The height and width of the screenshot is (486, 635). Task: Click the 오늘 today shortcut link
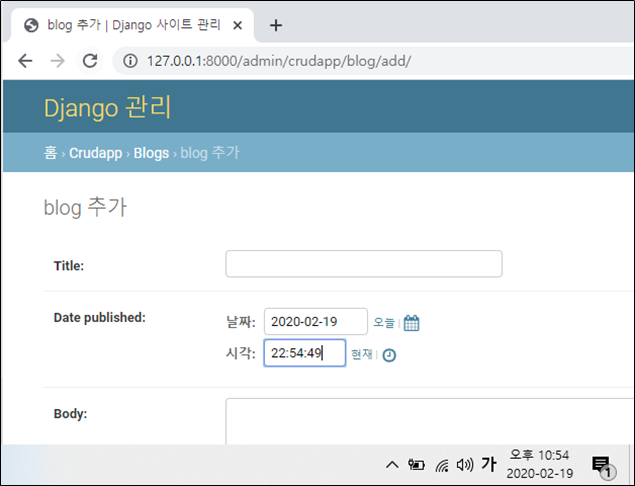coord(384,323)
